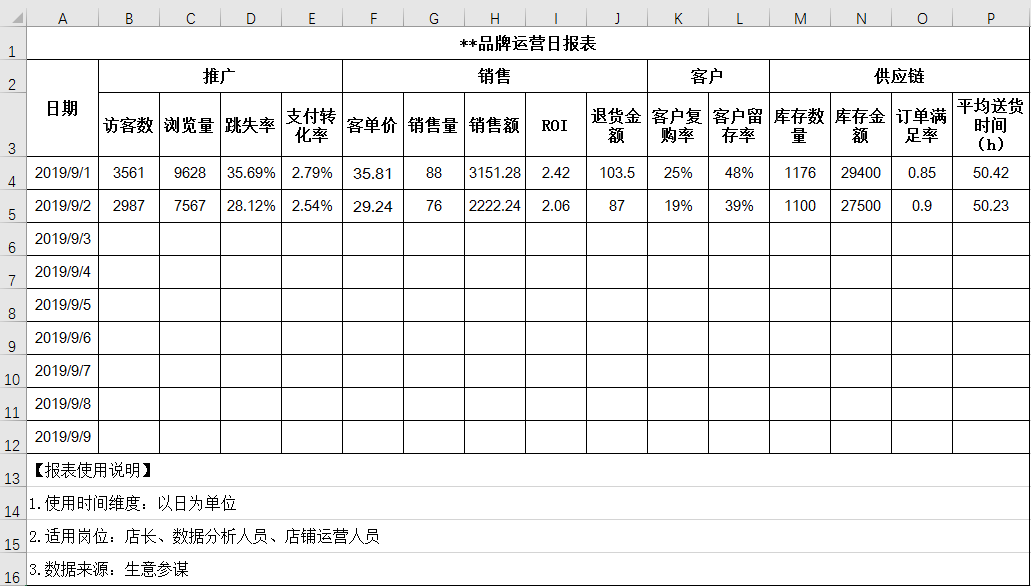1031x586 pixels.
Task: Click the 库存金额 value 29400
Action: (x=860, y=171)
